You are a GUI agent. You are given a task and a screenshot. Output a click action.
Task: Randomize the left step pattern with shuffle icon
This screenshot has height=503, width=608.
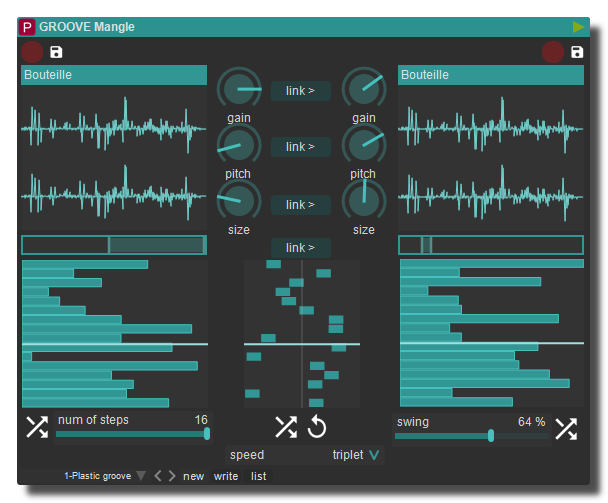click(x=37, y=428)
